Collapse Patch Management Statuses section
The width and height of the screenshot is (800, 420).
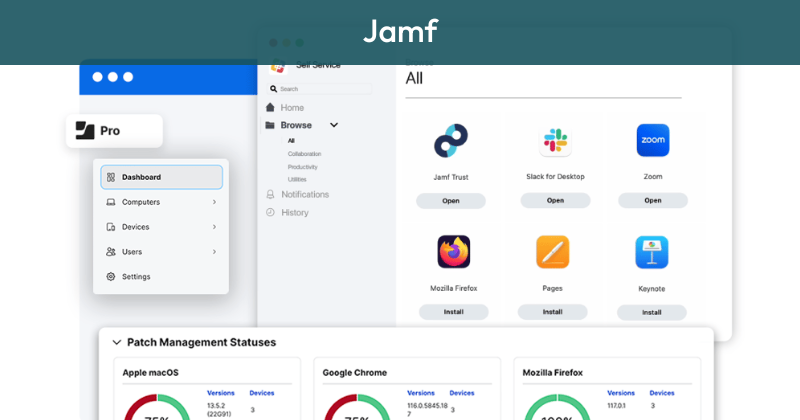[x=116, y=342]
